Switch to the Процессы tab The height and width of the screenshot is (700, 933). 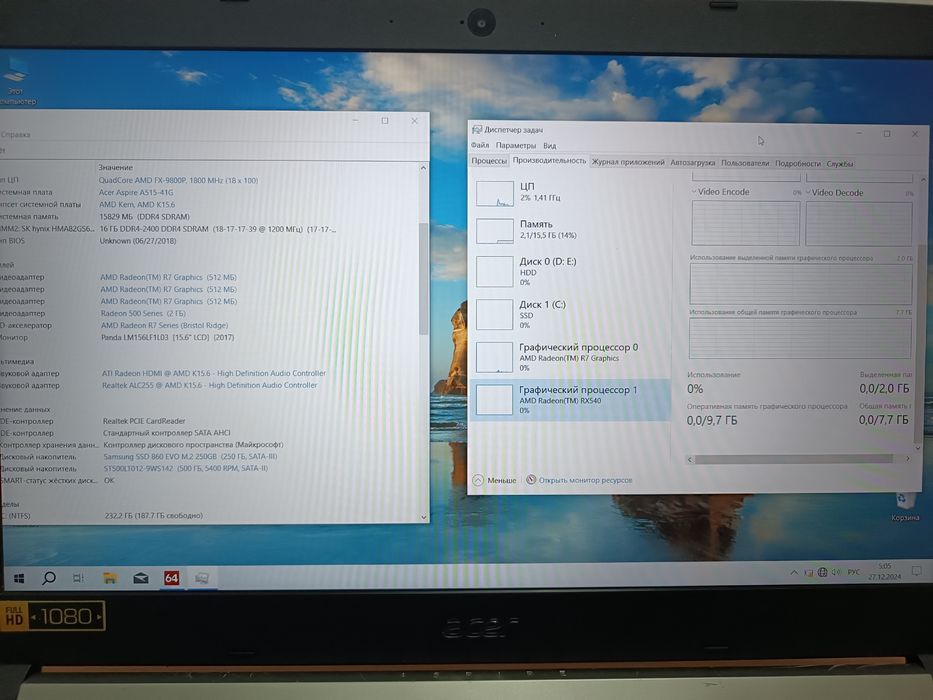click(x=489, y=161)
